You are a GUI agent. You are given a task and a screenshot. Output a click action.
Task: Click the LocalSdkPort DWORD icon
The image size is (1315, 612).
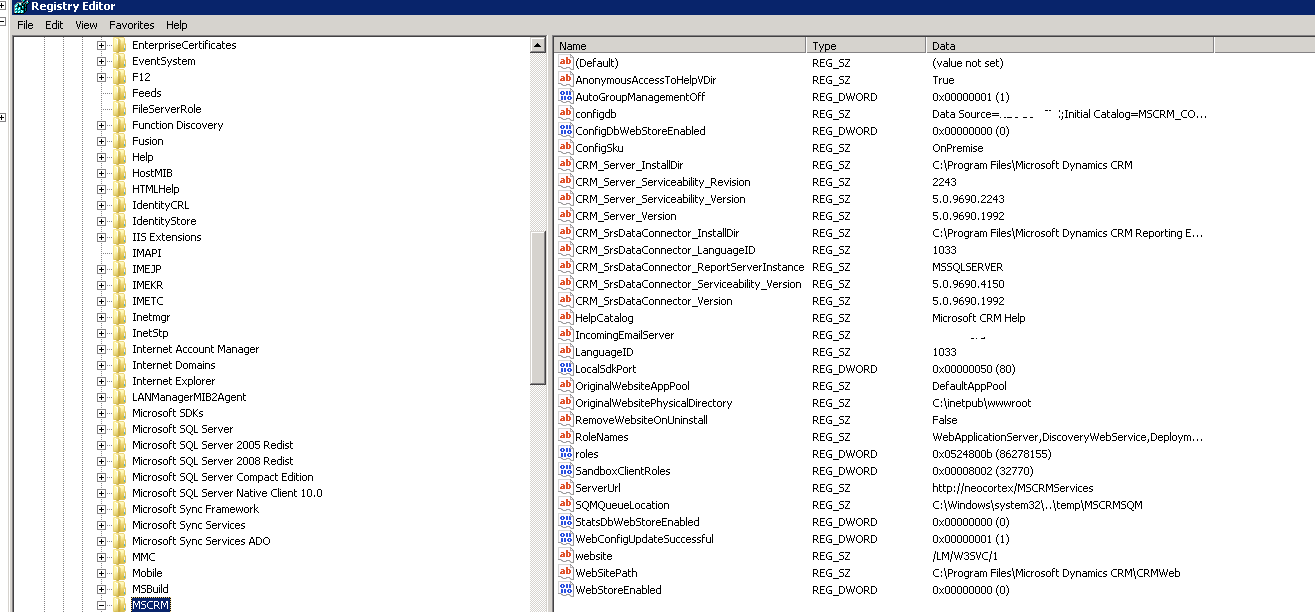click(x=565, y=369)
